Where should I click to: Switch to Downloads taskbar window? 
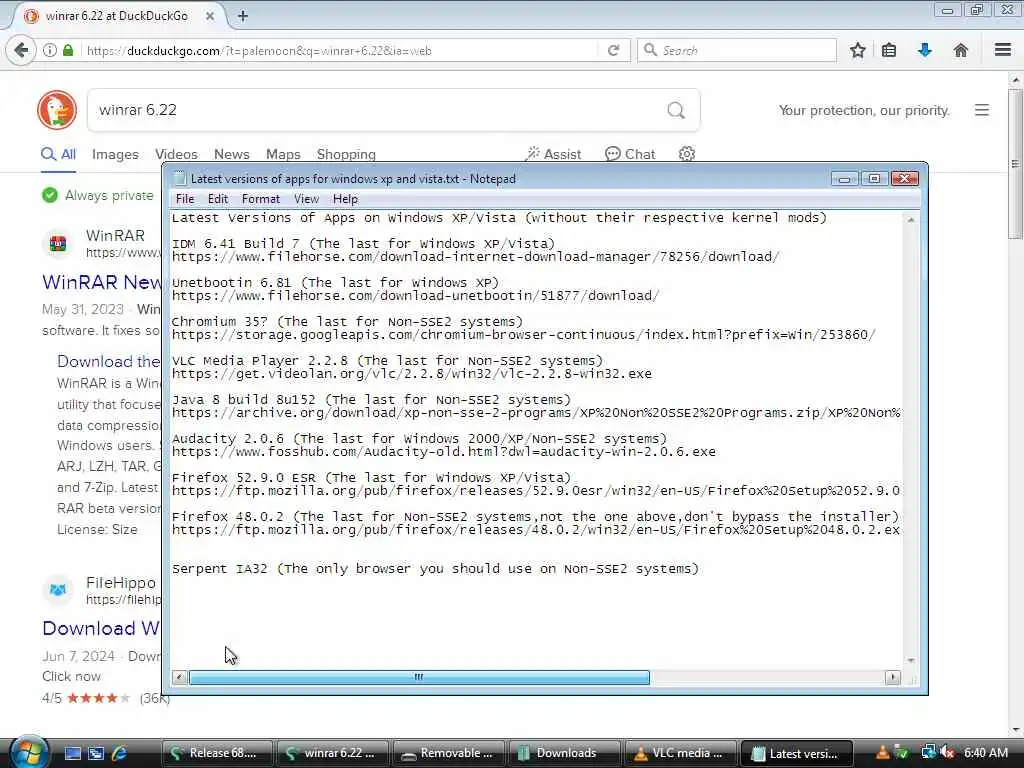click(564, 753)
